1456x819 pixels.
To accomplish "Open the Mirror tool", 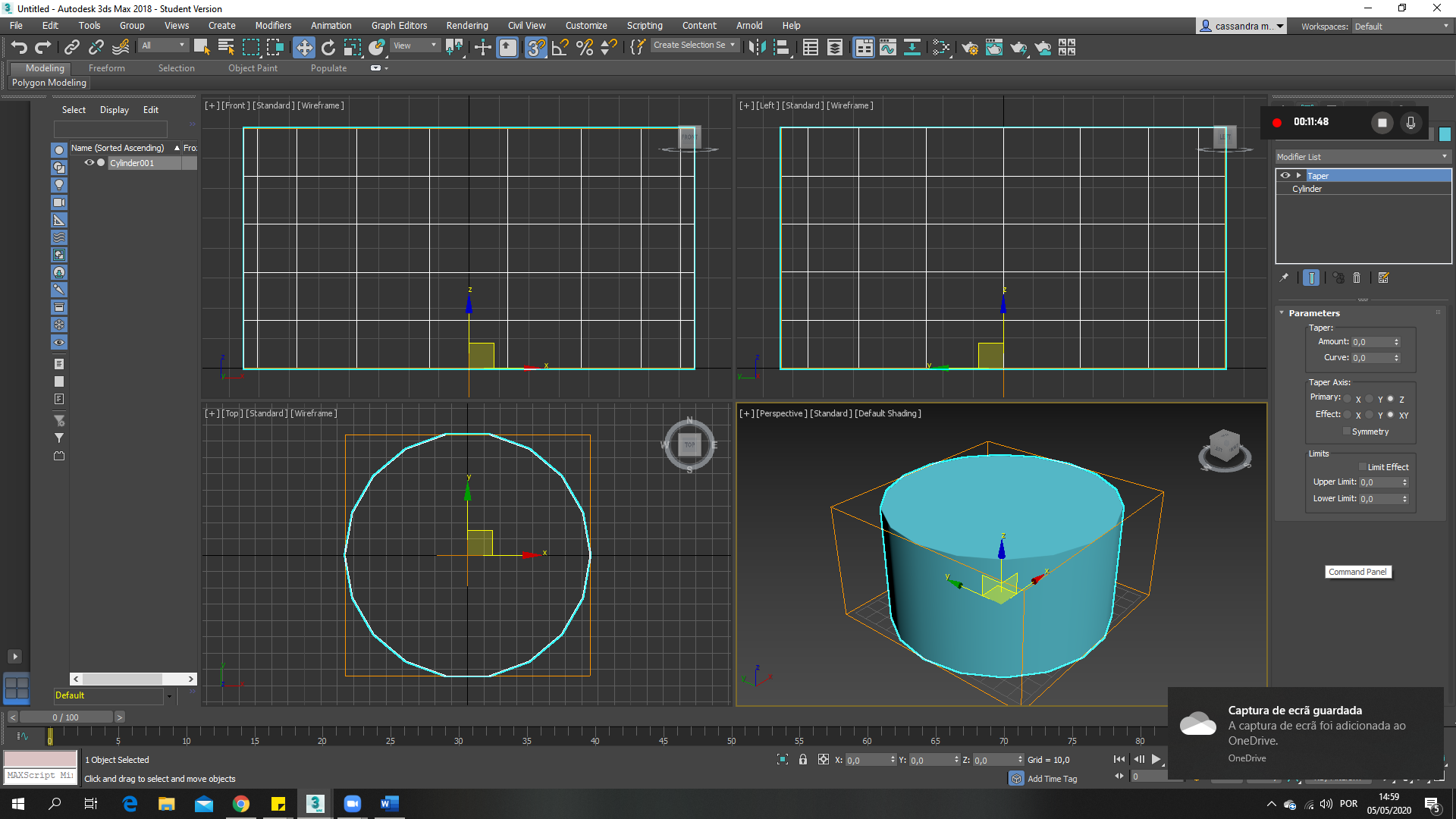I will point(756,48).
